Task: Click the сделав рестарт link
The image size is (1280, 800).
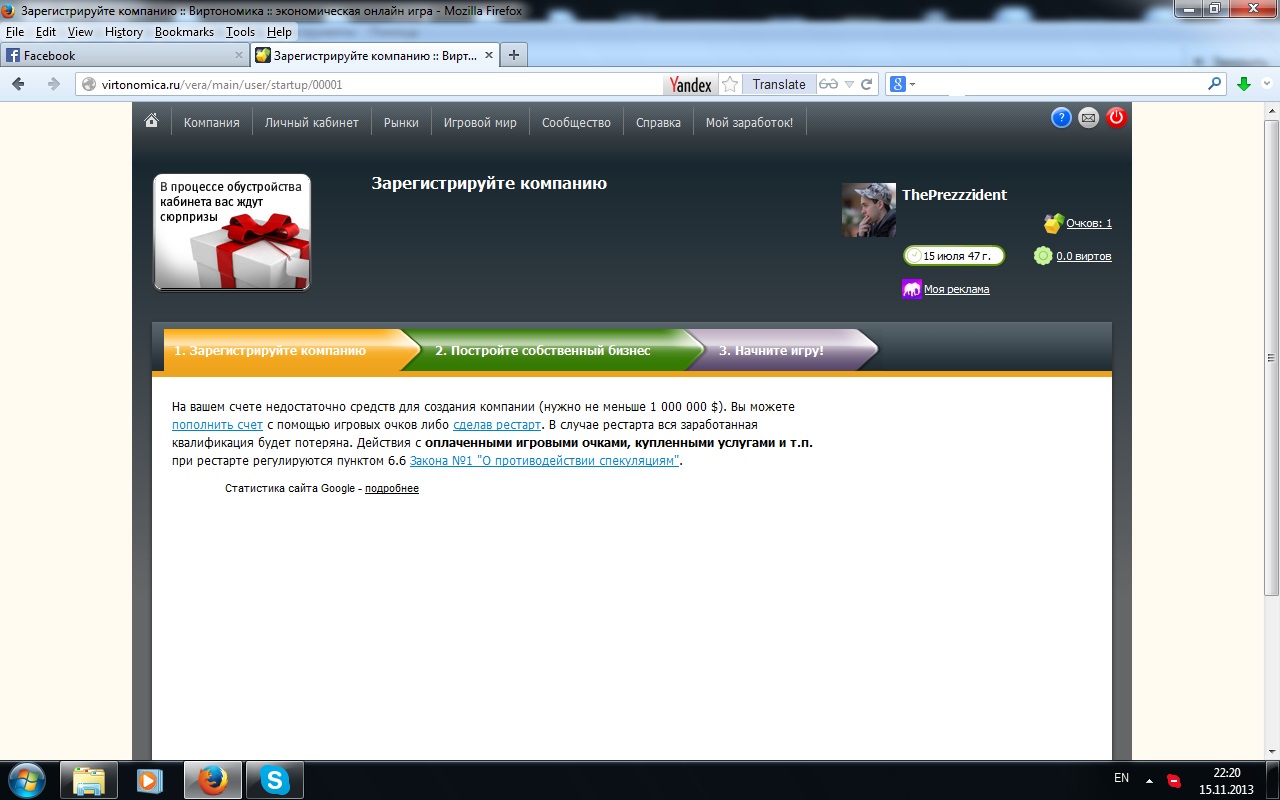Action: coord(497,425)
